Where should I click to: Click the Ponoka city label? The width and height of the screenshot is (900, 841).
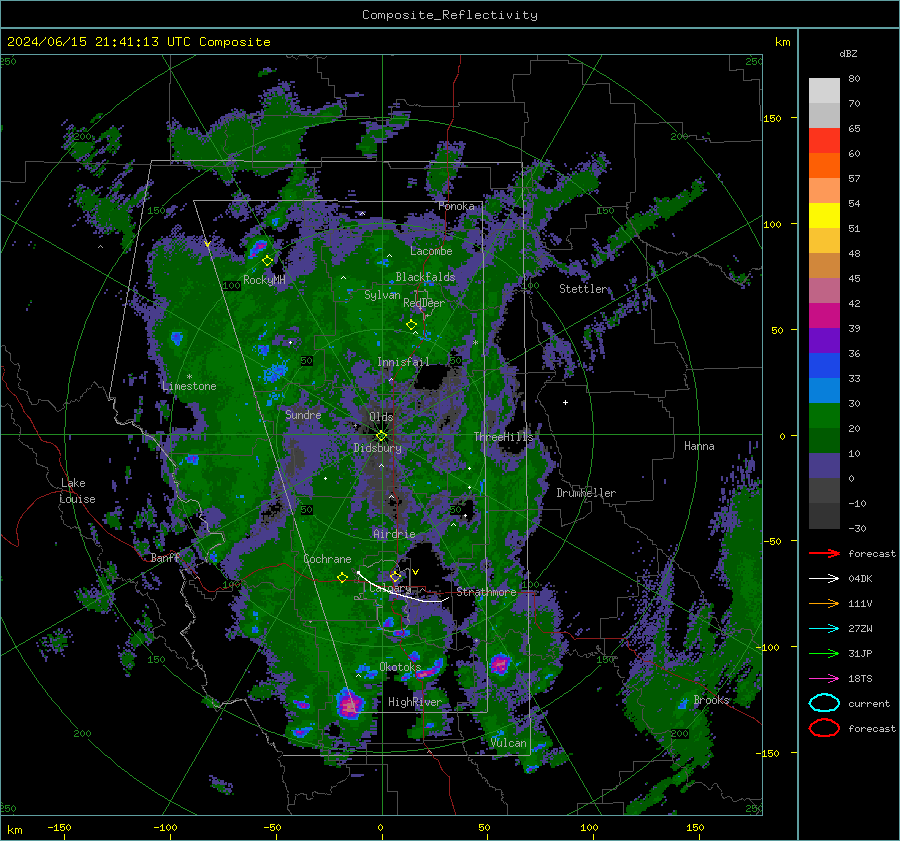pyautogui.click(x=456, y=206)
